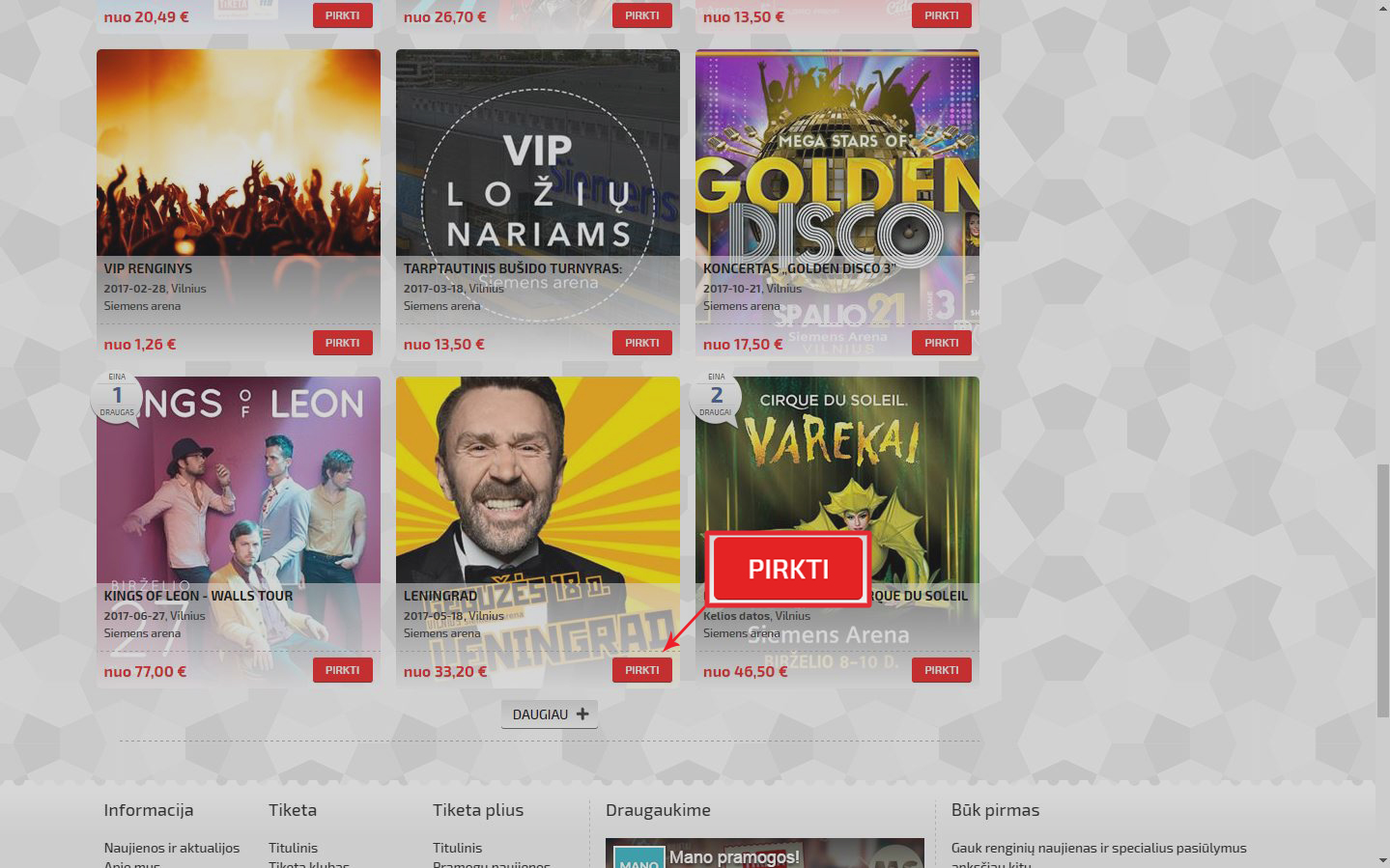Screen dimensions: 1390x868
Task: Open the Golden Disco poster image
Action: point(837,153)
